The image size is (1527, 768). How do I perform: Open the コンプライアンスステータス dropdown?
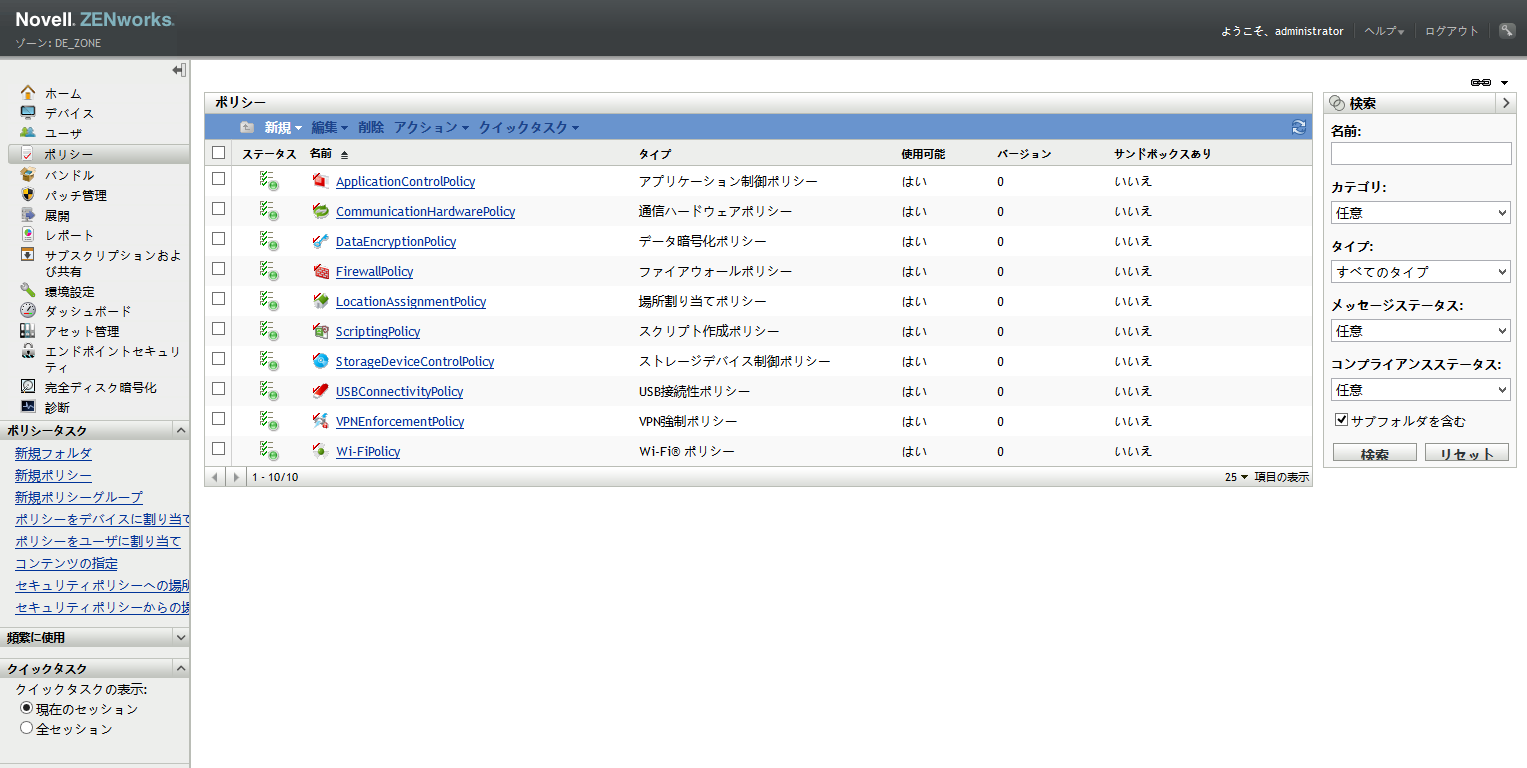[1421, 390]
